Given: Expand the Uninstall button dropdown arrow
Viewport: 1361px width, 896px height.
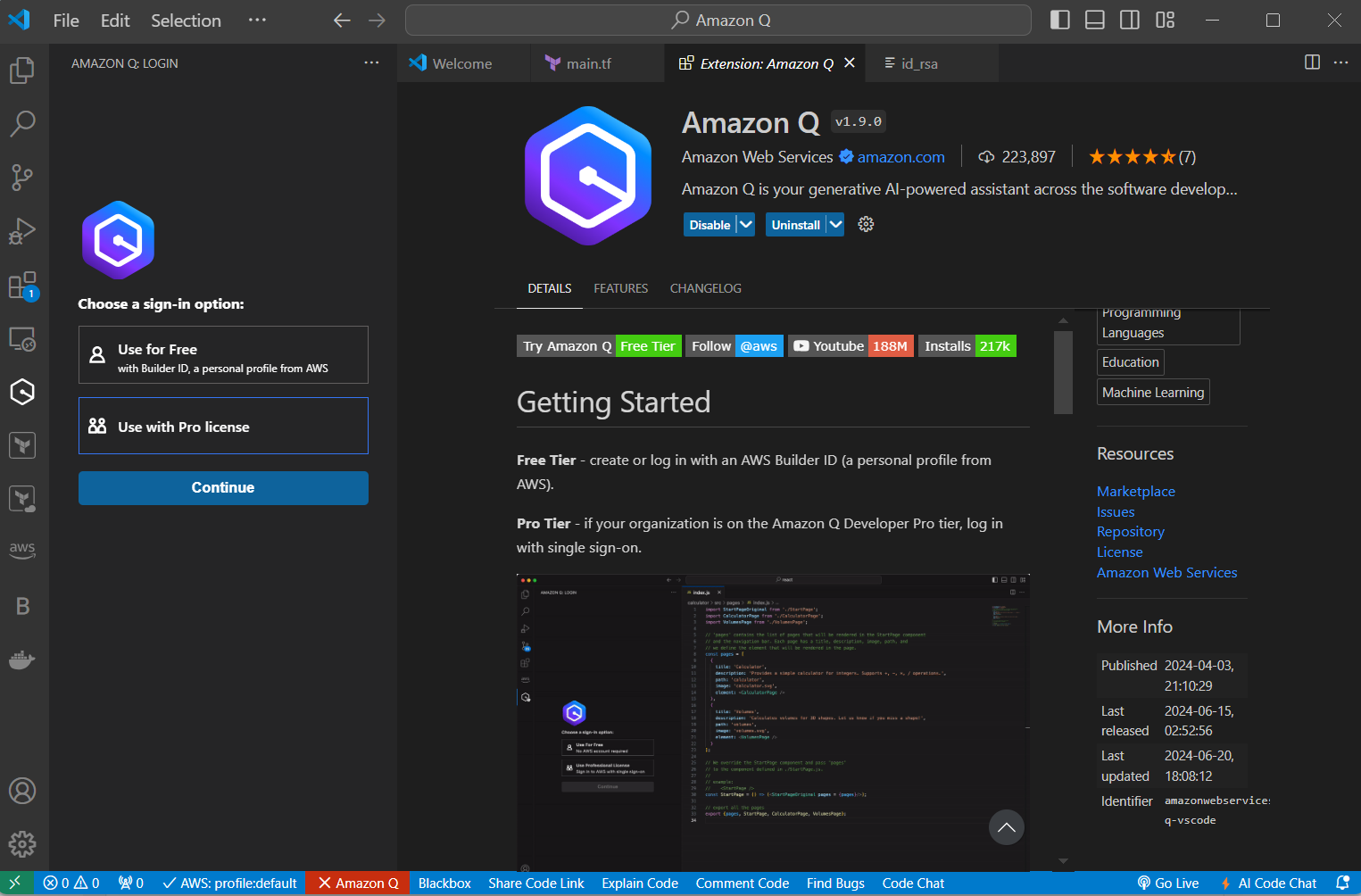Looking at the screenshot, I should [x=835, y=225].
